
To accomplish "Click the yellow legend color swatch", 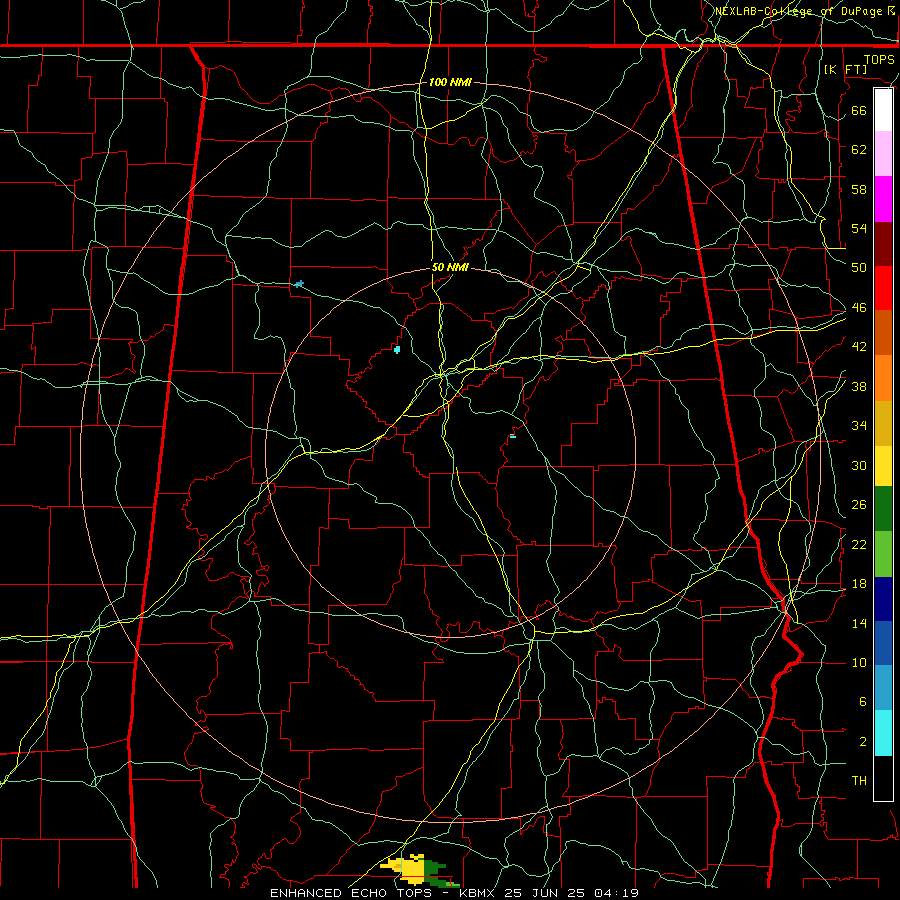I will [x=883, y=466].
